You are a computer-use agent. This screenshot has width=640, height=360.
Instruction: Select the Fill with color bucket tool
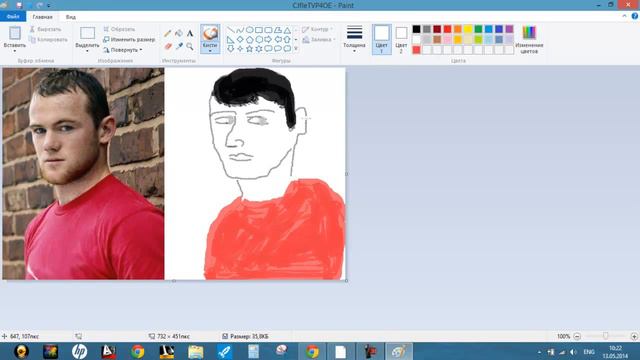(179, 33)
